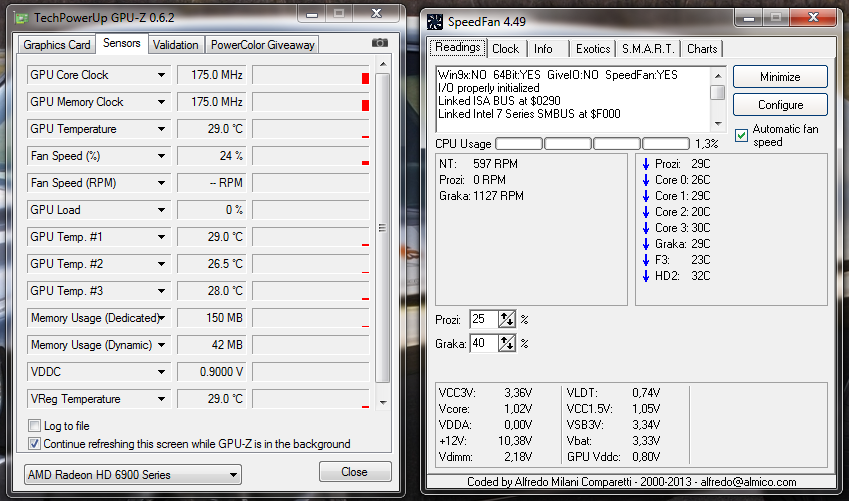Click the GPU-Z title bar app icon
The width and height of the screenshot is (849, 501).
[22, 18]
